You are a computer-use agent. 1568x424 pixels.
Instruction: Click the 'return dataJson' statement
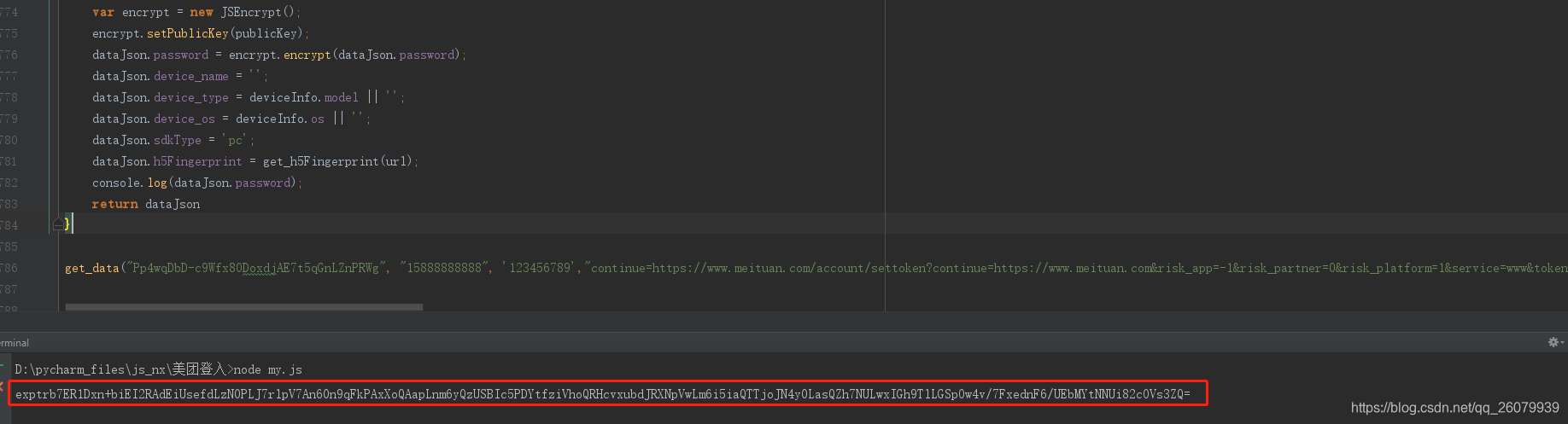click(x=146, y=204)
